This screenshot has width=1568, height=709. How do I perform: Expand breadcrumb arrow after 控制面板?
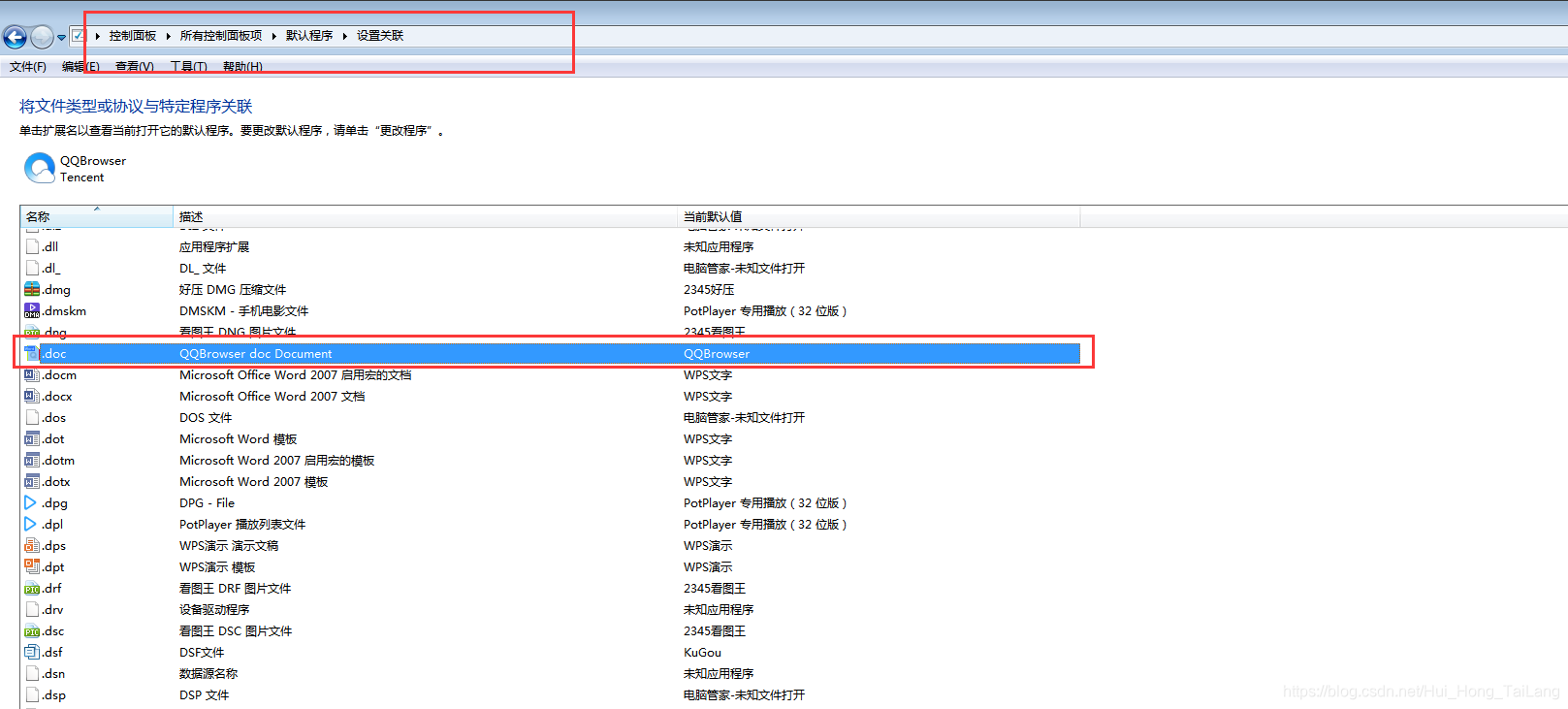click(169, 36)
